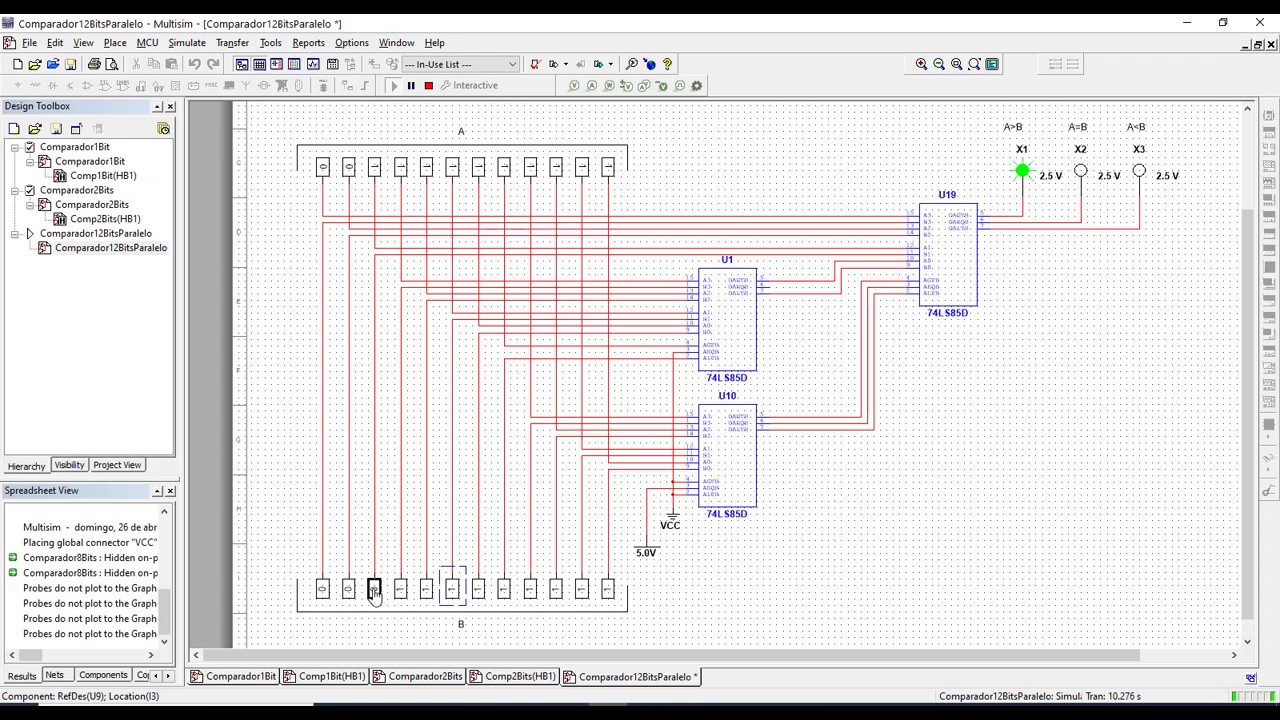Toggle the first switch in row A
1280x720 pixels.
[322, 167]
